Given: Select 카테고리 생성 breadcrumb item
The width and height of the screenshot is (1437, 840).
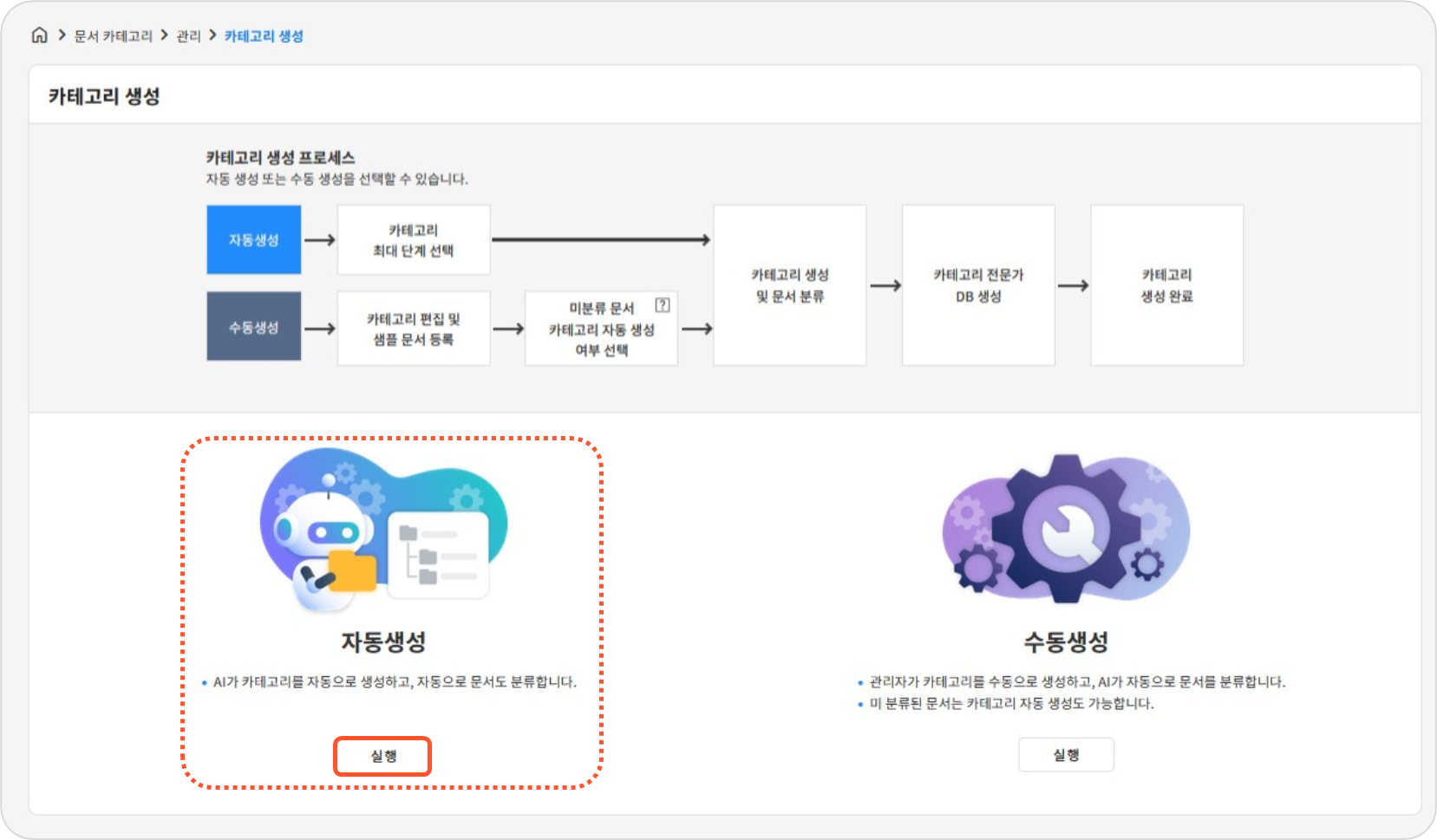Looking at the screenshot, I should tap(264, 36).
